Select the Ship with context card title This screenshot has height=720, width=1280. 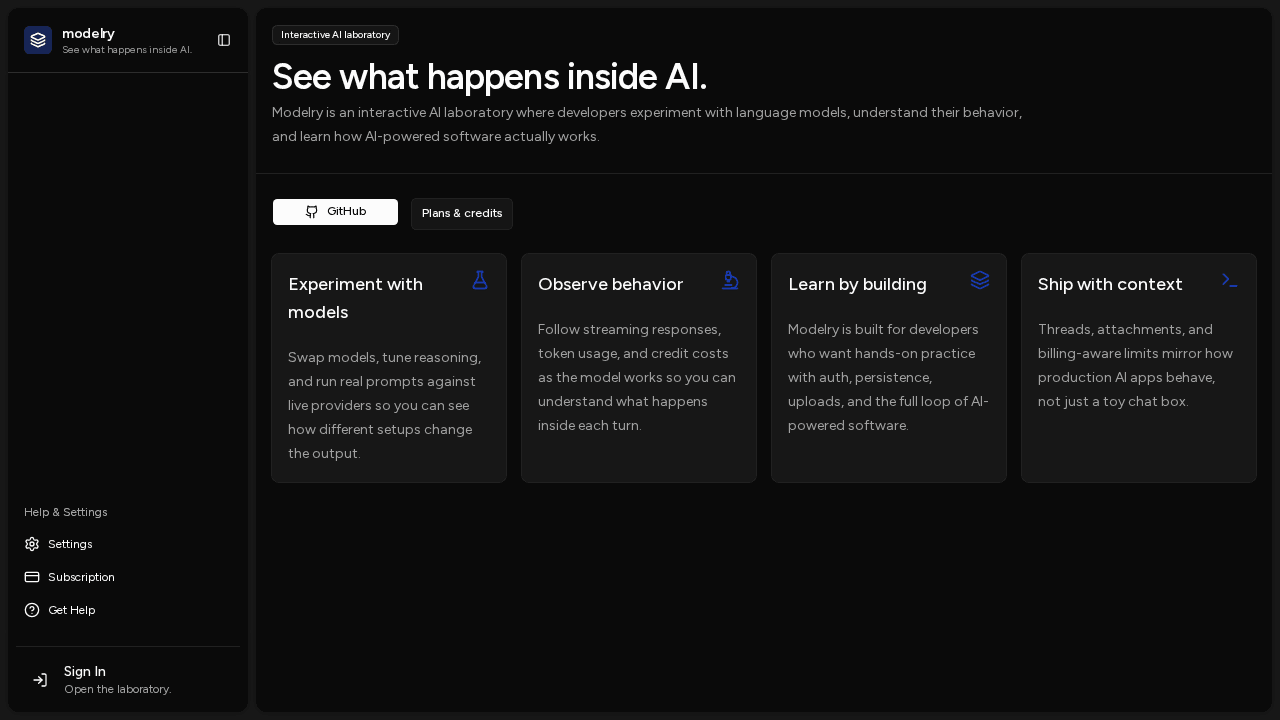click(1110, 284)
